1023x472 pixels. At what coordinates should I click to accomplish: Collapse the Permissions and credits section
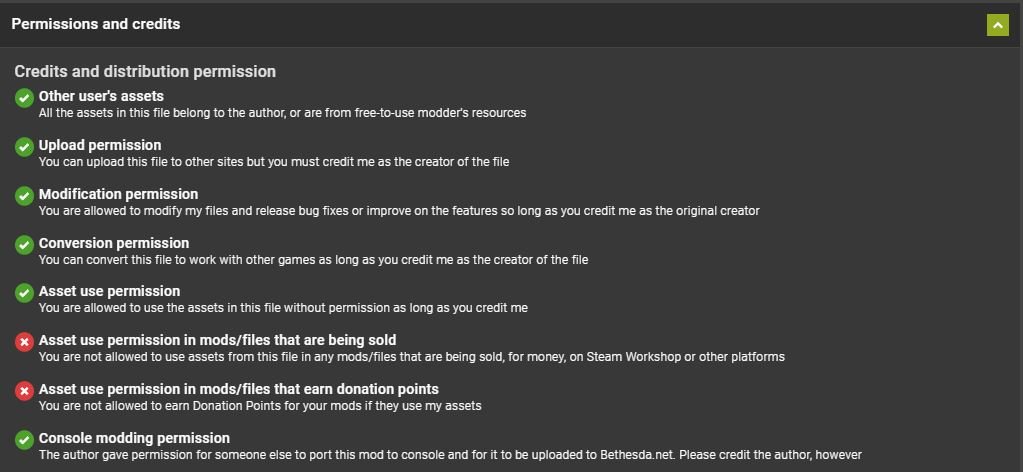(997, 25)
